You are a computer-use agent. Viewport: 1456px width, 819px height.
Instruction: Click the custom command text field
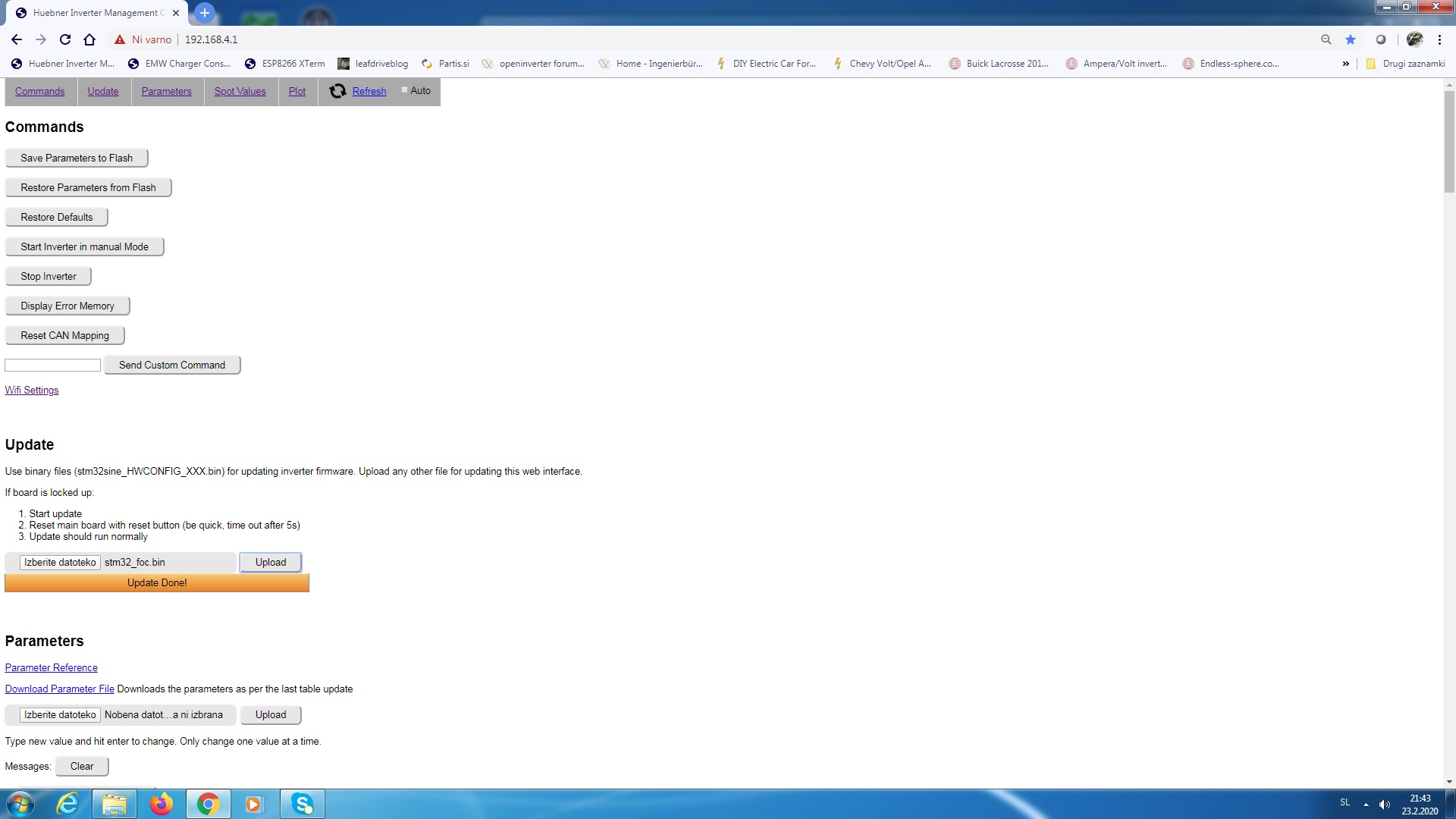(x=53, y=366)
